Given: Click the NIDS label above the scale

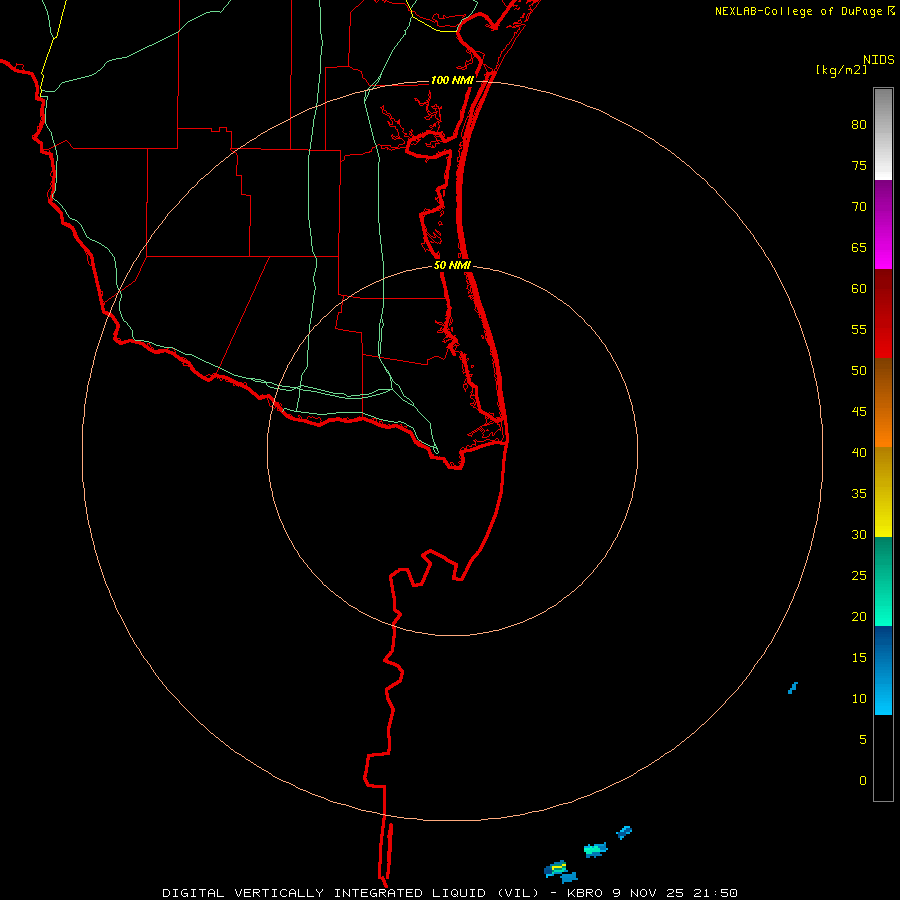Looking at the screenshot, I should (x=879, y=60).
